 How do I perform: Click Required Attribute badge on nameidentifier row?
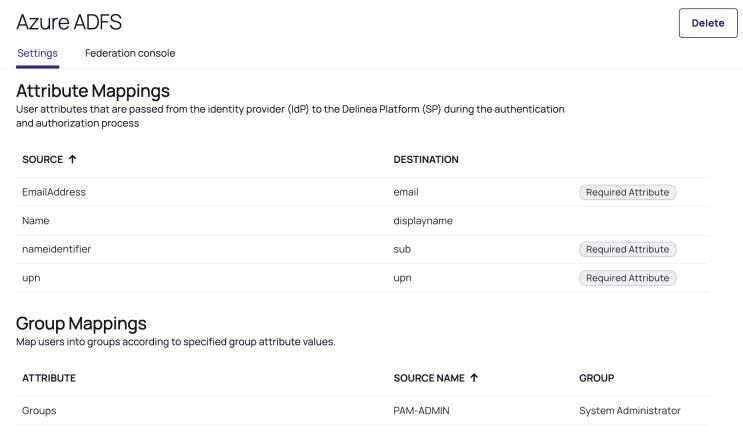(x=627, y=249)
